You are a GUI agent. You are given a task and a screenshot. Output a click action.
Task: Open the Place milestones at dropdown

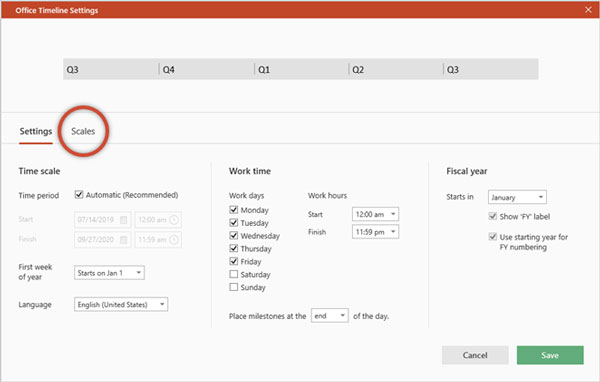(330, 316)
